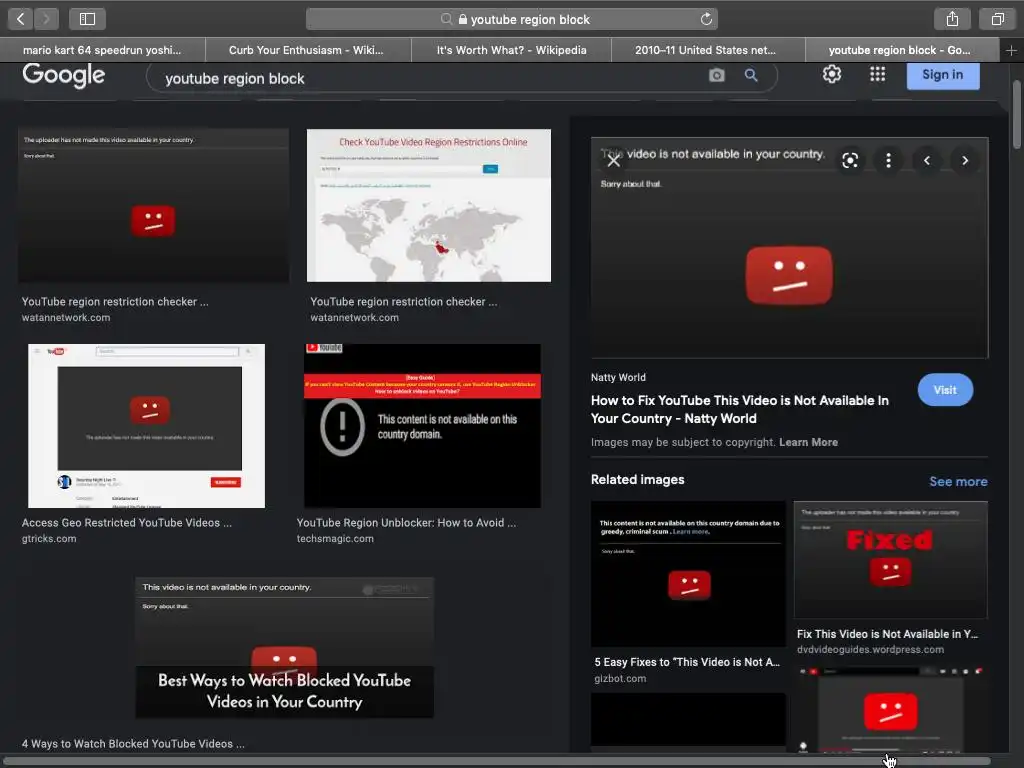Open the 'greedy, criminal scum' related image

[x=688, y=573]
